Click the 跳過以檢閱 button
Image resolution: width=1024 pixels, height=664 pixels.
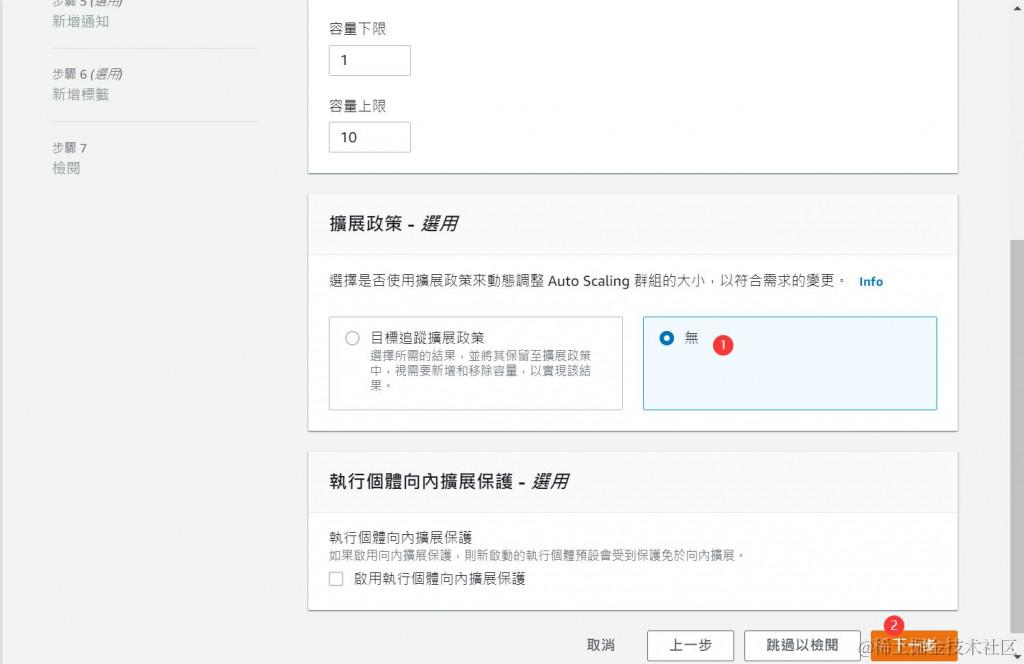(x=802, y=645)
